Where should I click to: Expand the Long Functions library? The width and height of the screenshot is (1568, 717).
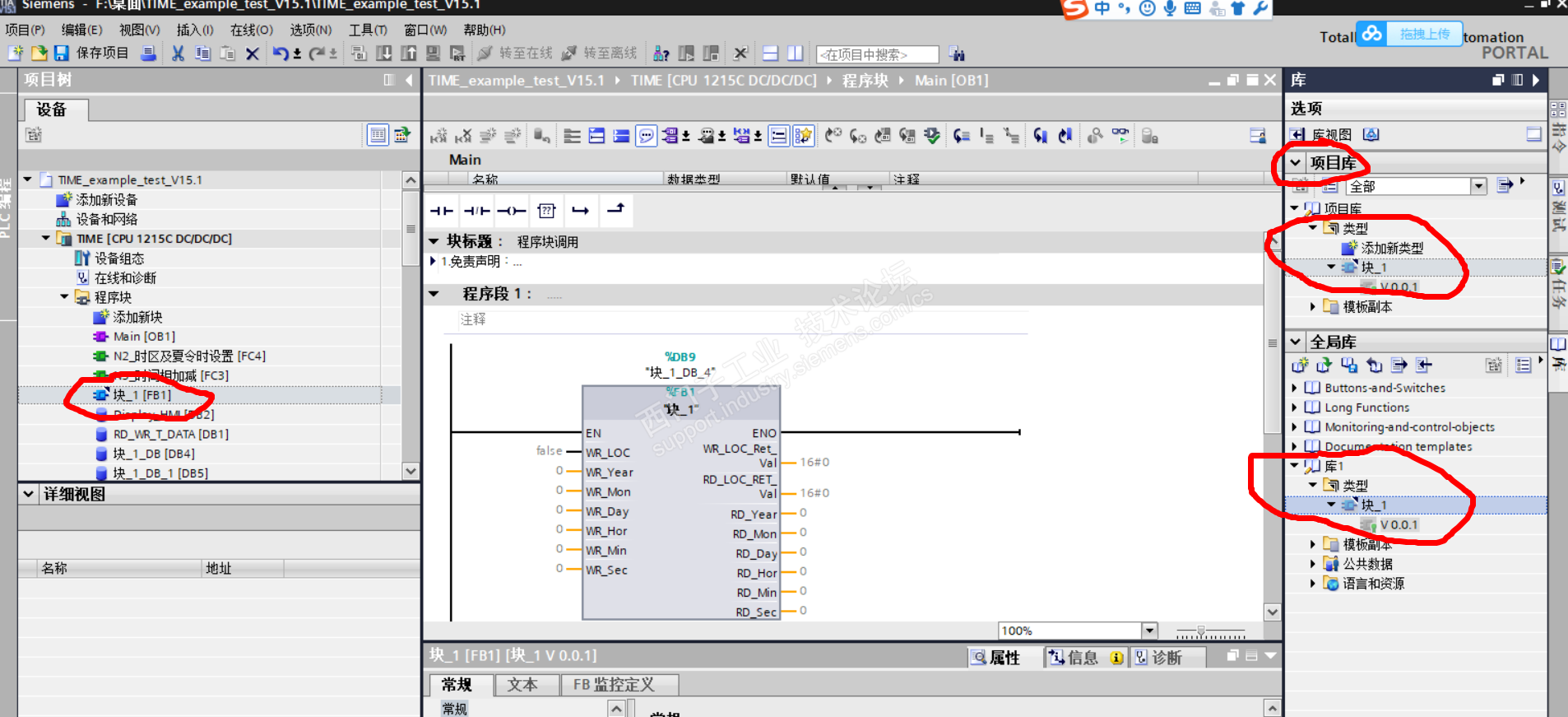click(x=1294, y=407)
